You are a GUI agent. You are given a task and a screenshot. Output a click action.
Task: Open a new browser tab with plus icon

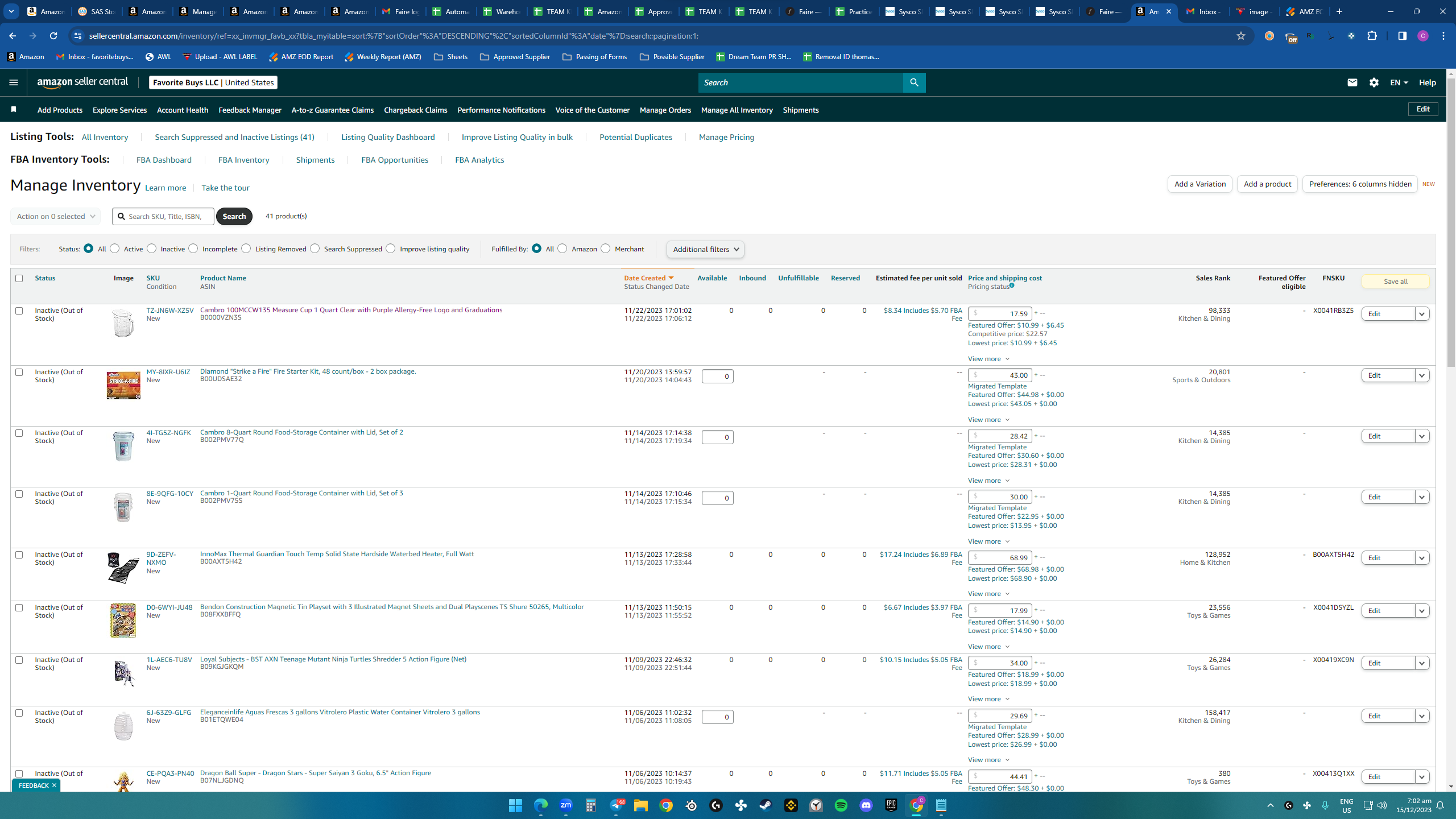1339,11
